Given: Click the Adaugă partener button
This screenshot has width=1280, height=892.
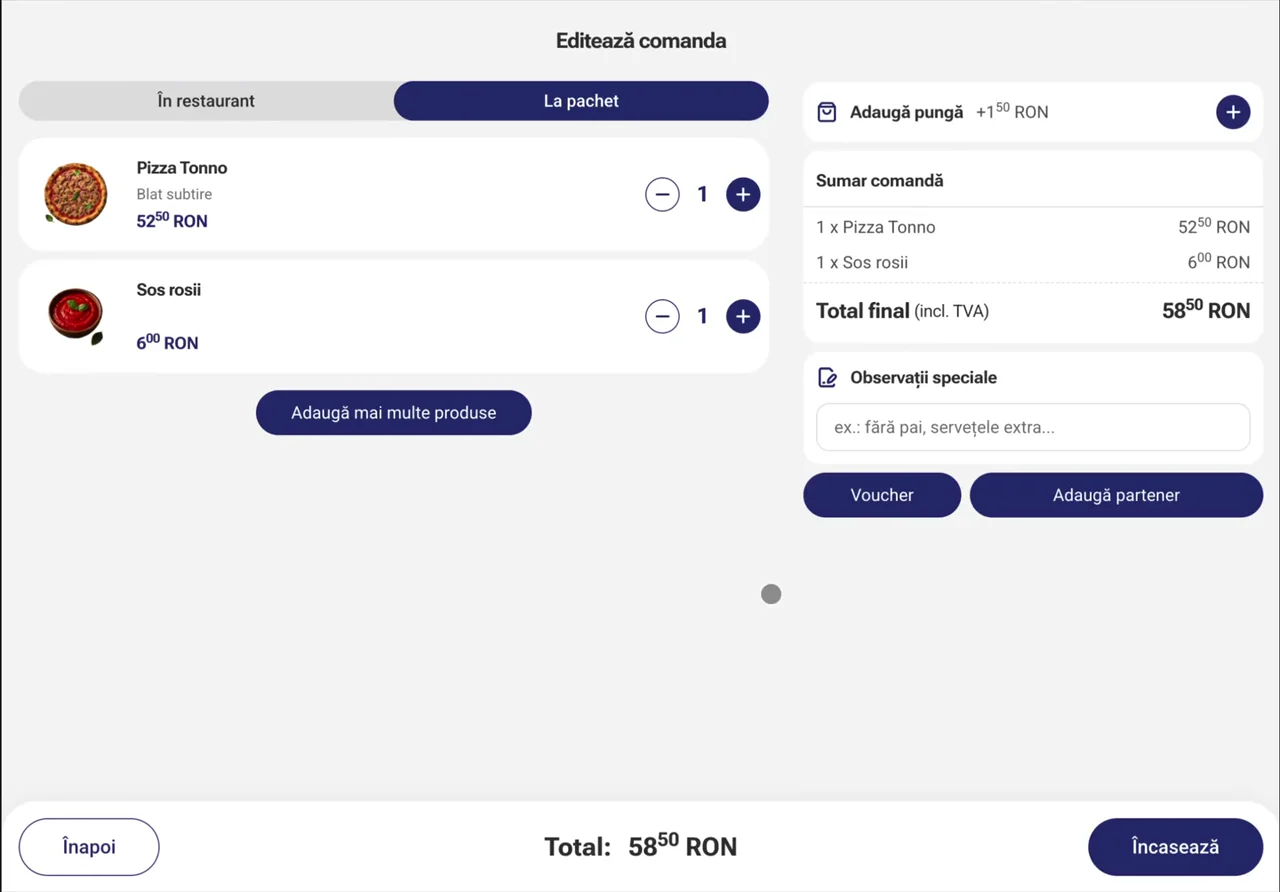Looking at the screenshot, I should 1116,495.
